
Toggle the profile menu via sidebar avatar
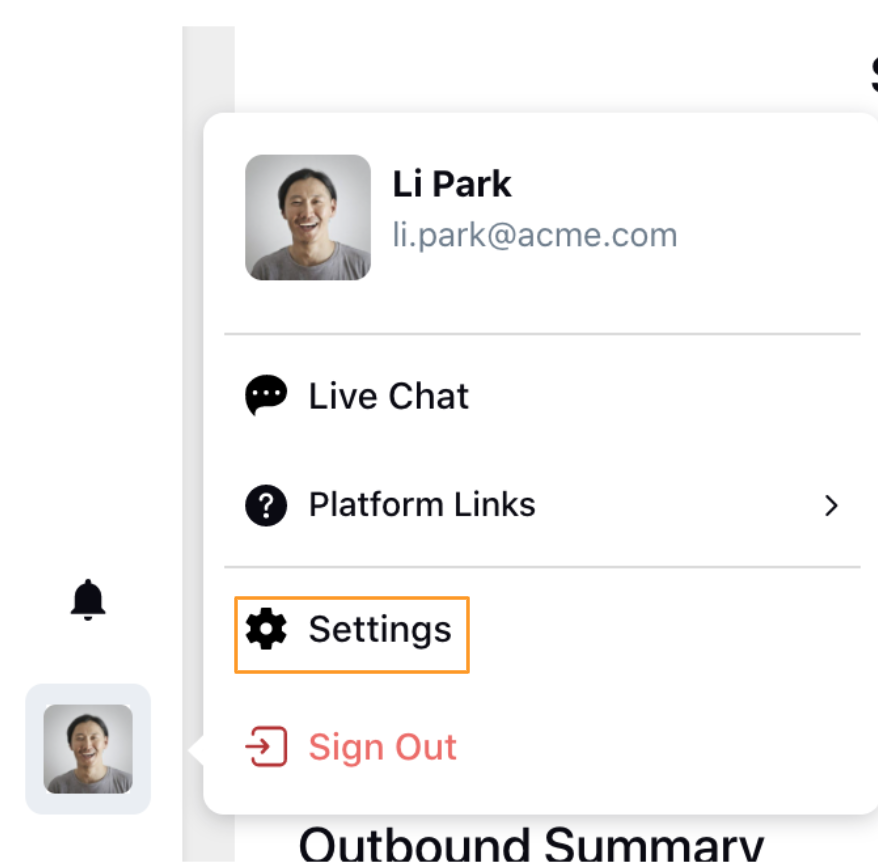point(88,749)
